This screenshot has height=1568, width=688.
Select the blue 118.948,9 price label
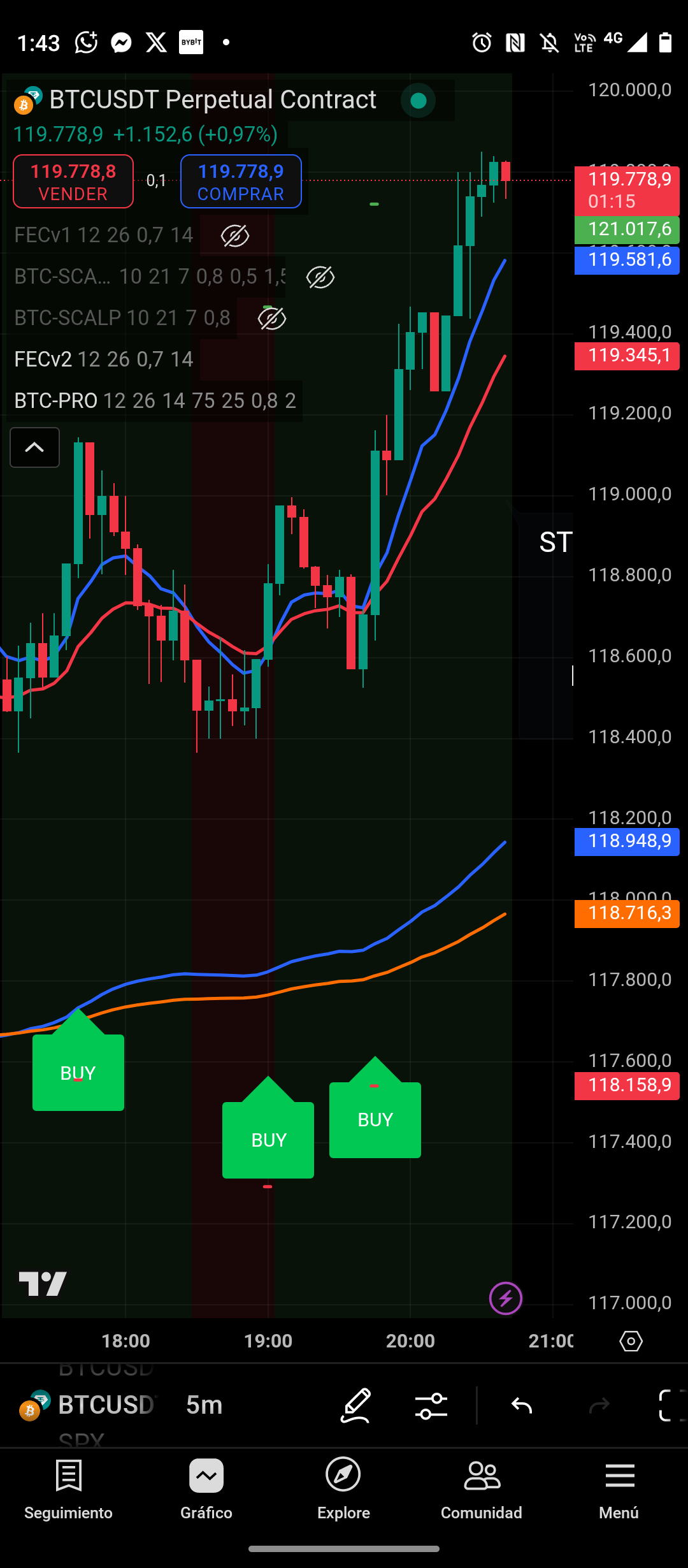point(627,841)
